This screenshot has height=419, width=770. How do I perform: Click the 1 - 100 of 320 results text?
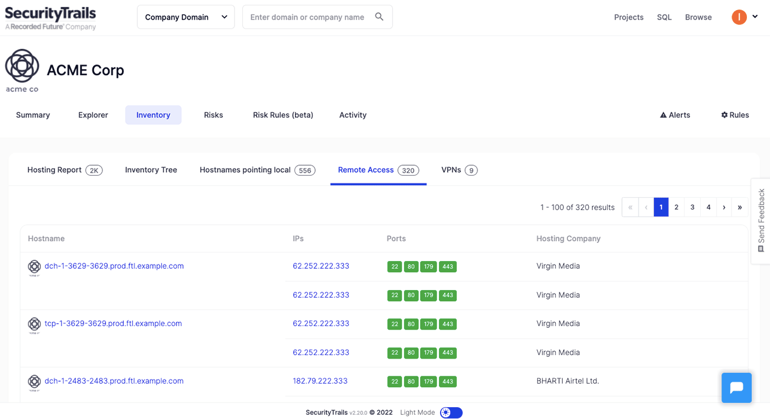click(x=578, y=207)
